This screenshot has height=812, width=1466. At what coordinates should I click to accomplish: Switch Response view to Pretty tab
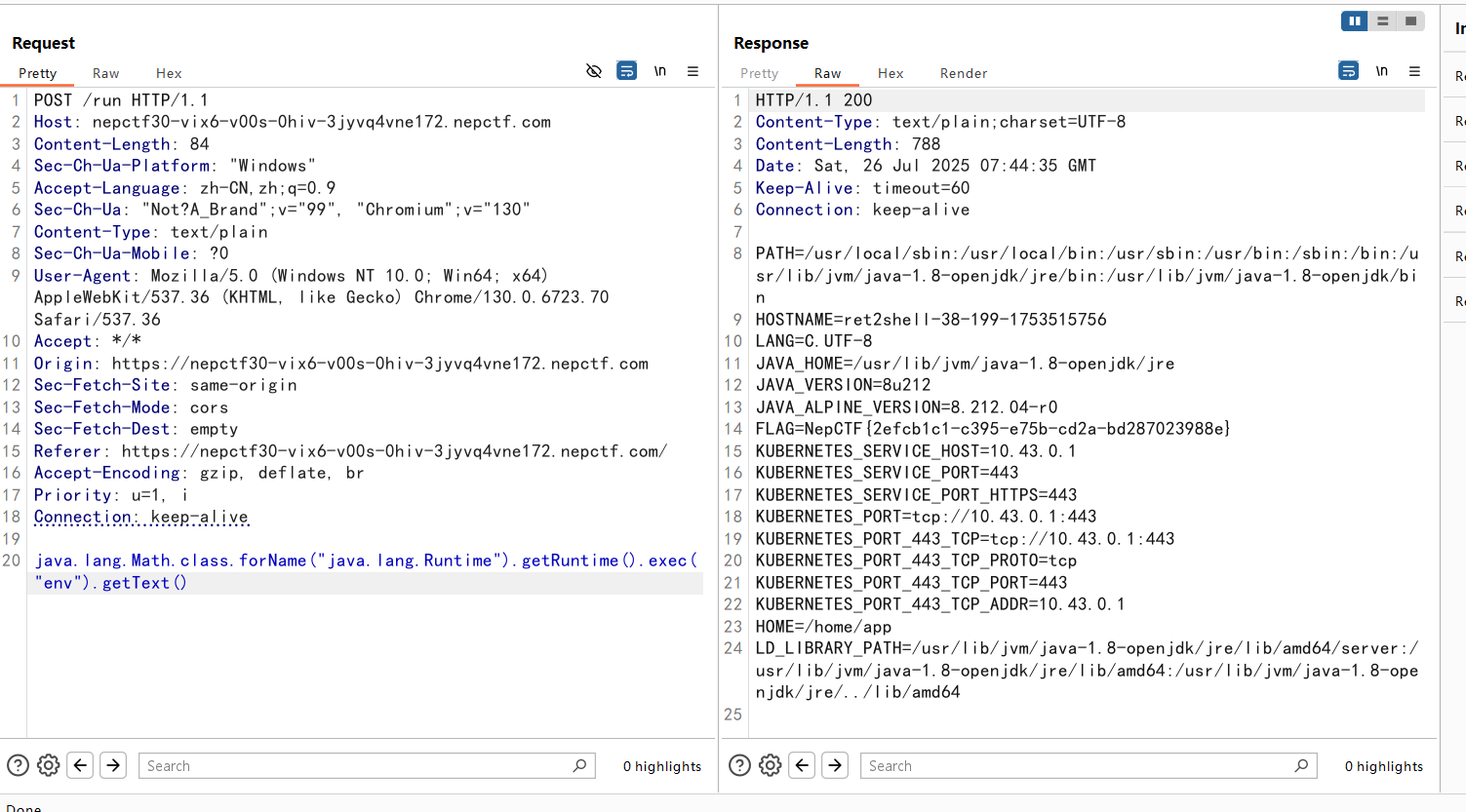(x=760, y=73)
